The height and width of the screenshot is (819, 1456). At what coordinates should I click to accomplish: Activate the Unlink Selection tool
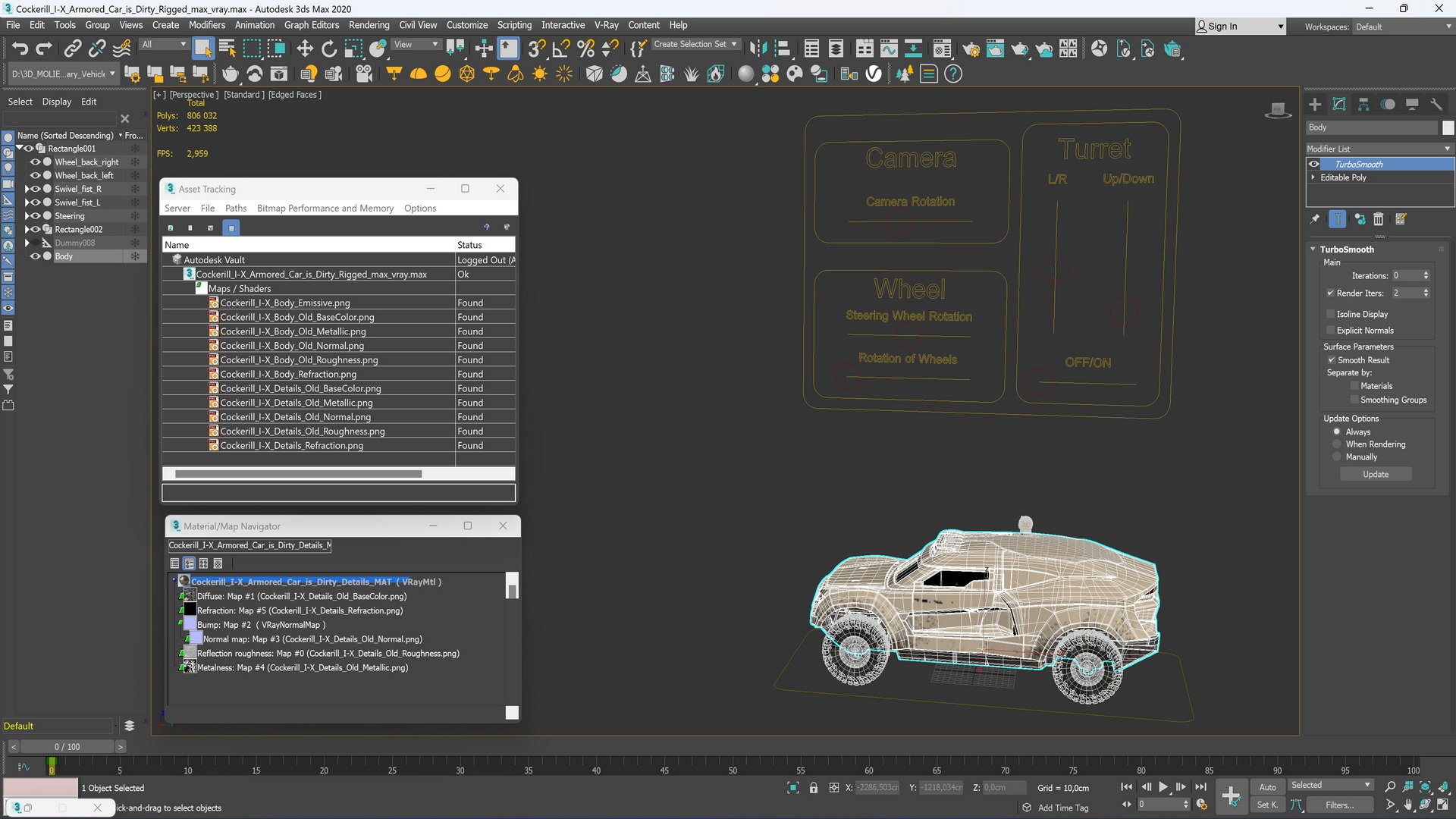click(96, 49)
